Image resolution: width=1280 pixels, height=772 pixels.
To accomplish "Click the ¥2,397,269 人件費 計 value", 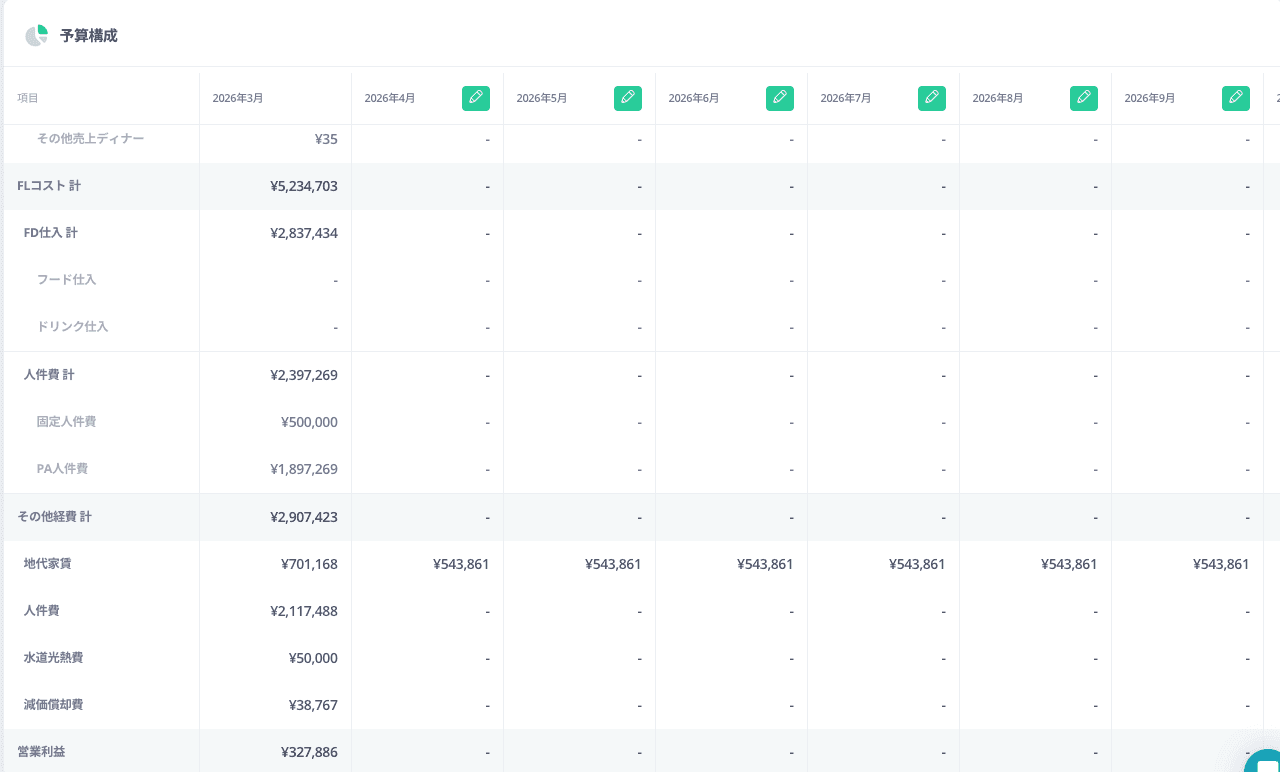I will (x=304, y=375).
